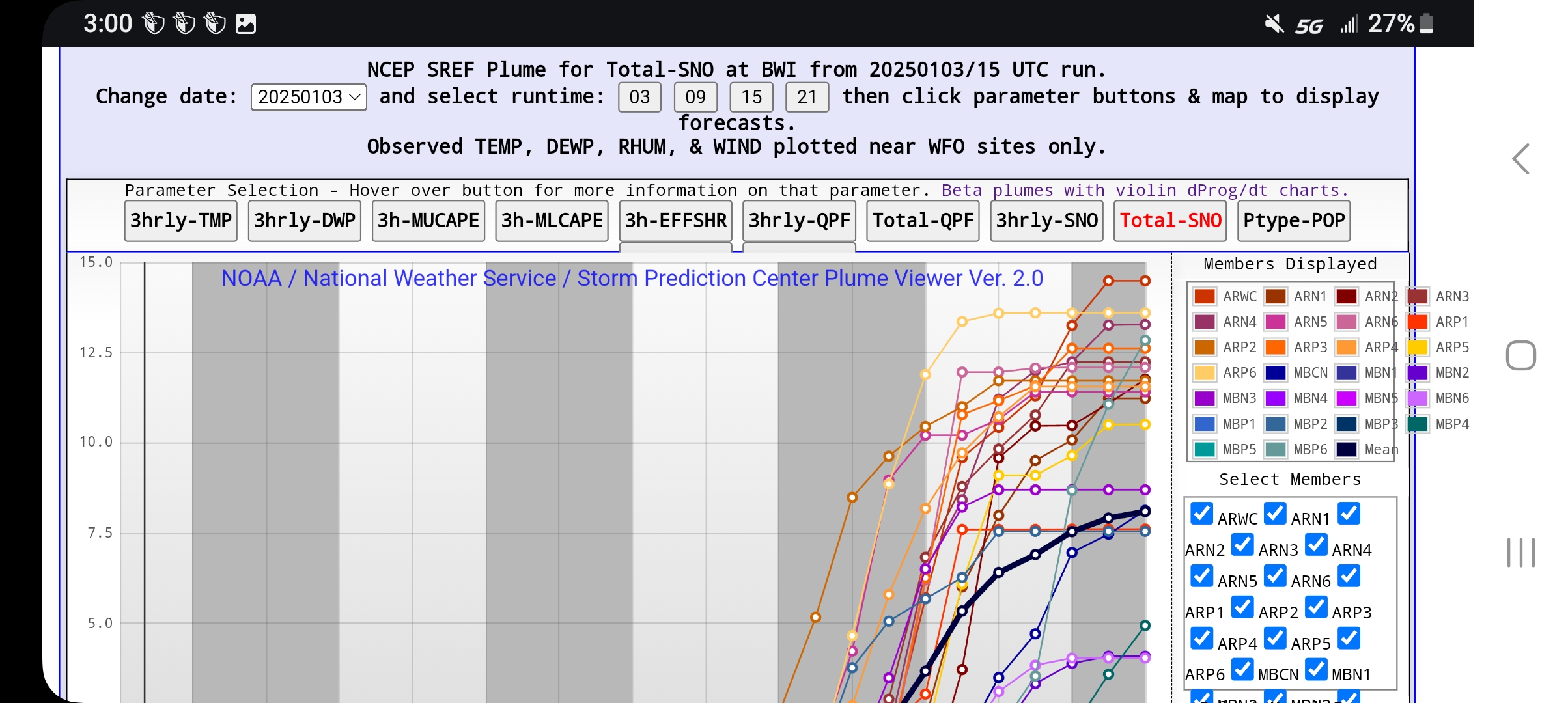Click the ARWC legend color swatch
This screenshot has width=1568, height=703.
(x=1205, y=297)
